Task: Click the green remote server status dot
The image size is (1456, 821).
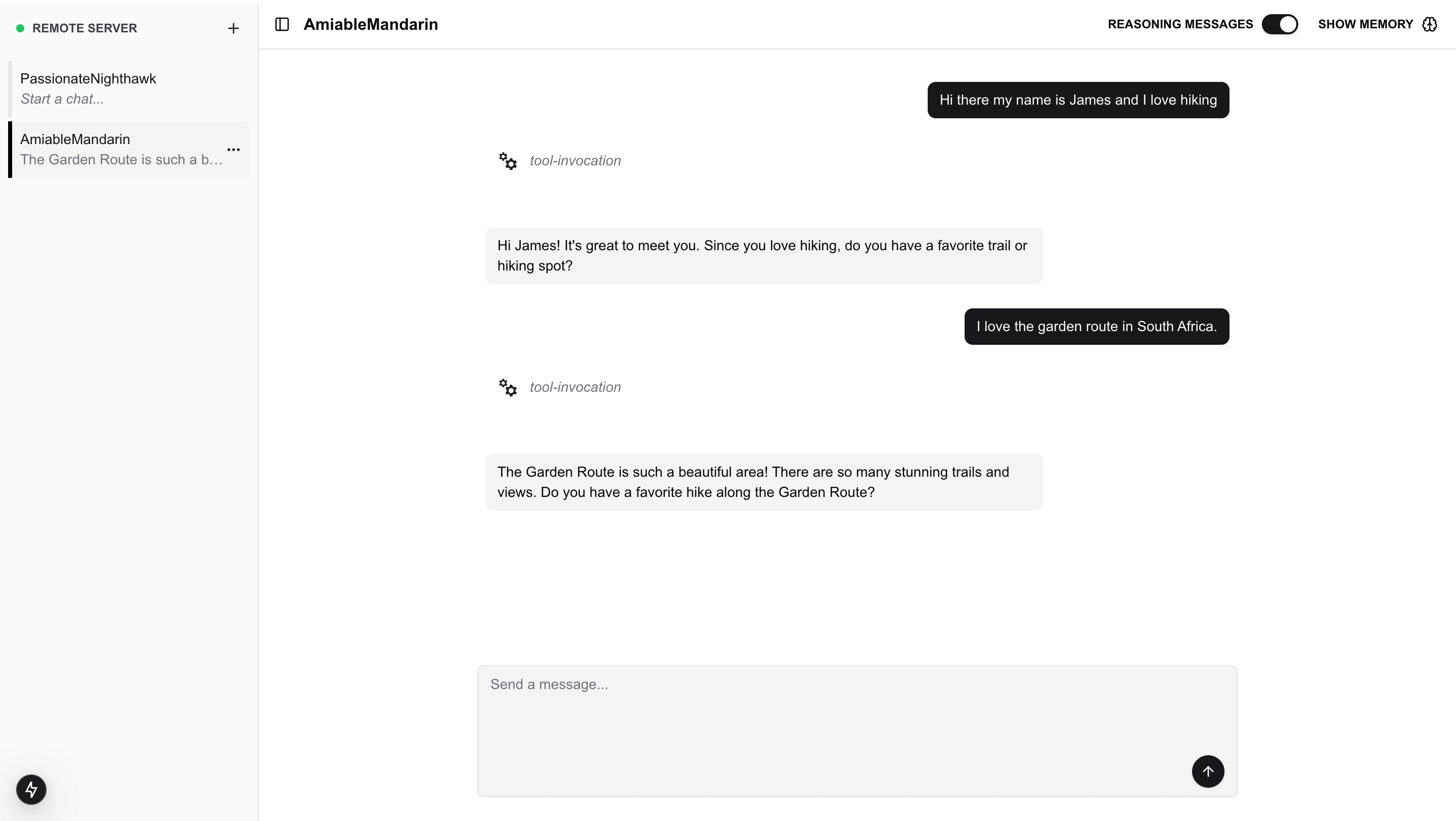Action: [20, 27]
